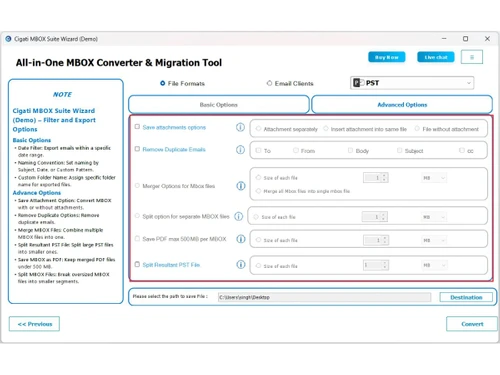
Task: Select Merge all Mbox files into single mbox file
Action: click(x=258, y=191)
